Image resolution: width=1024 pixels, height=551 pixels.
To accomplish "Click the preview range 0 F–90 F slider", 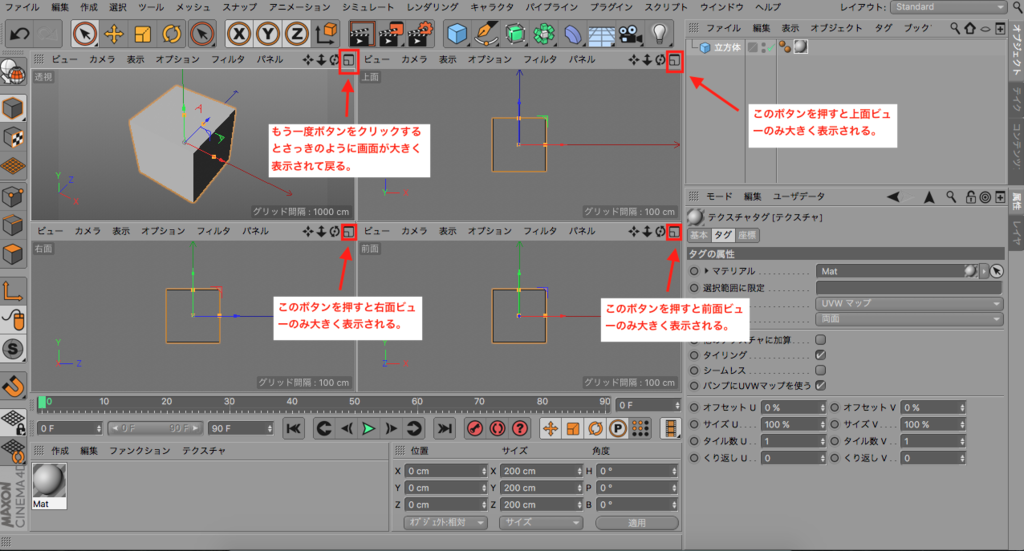I will pos(155,428).
